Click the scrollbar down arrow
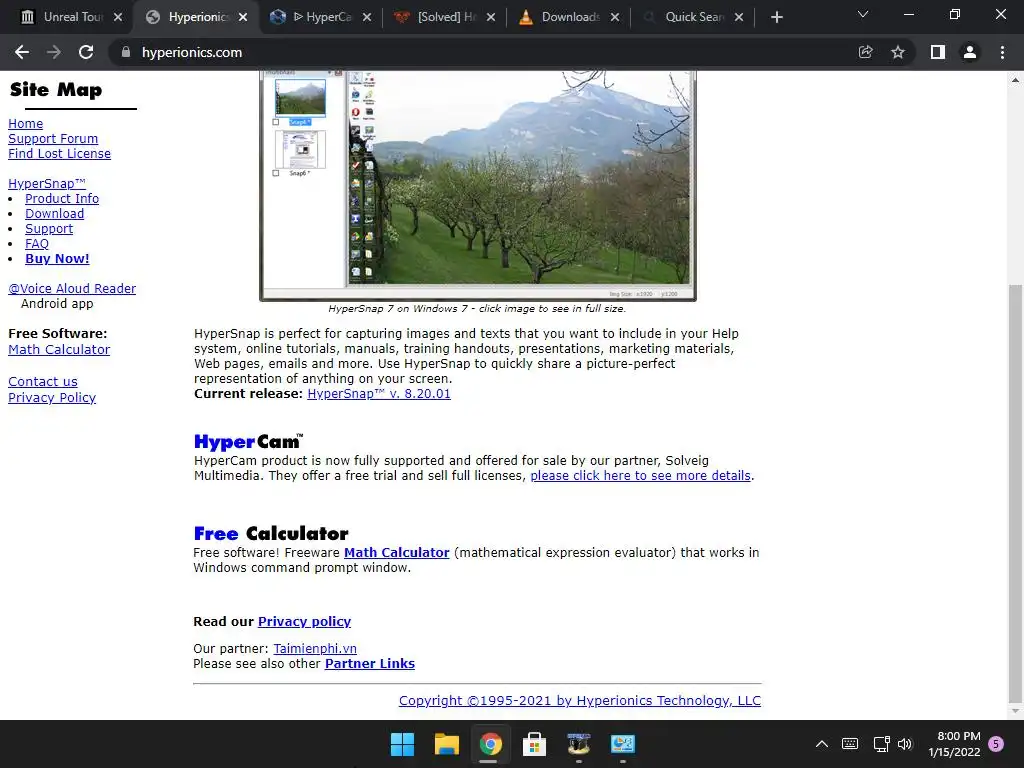 (1015, 711)
